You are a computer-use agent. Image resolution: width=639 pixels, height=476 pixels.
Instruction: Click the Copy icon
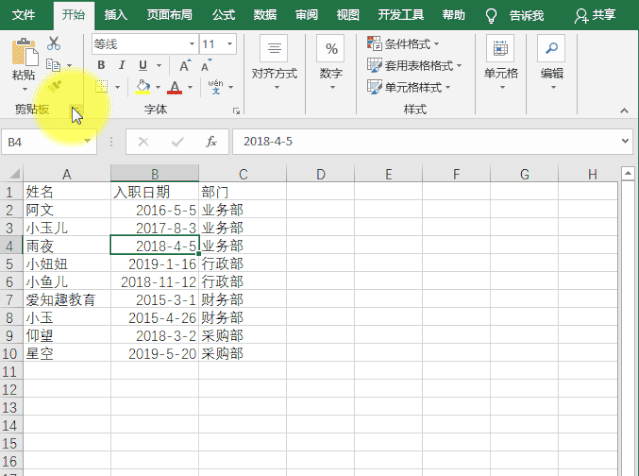[53, 65]
